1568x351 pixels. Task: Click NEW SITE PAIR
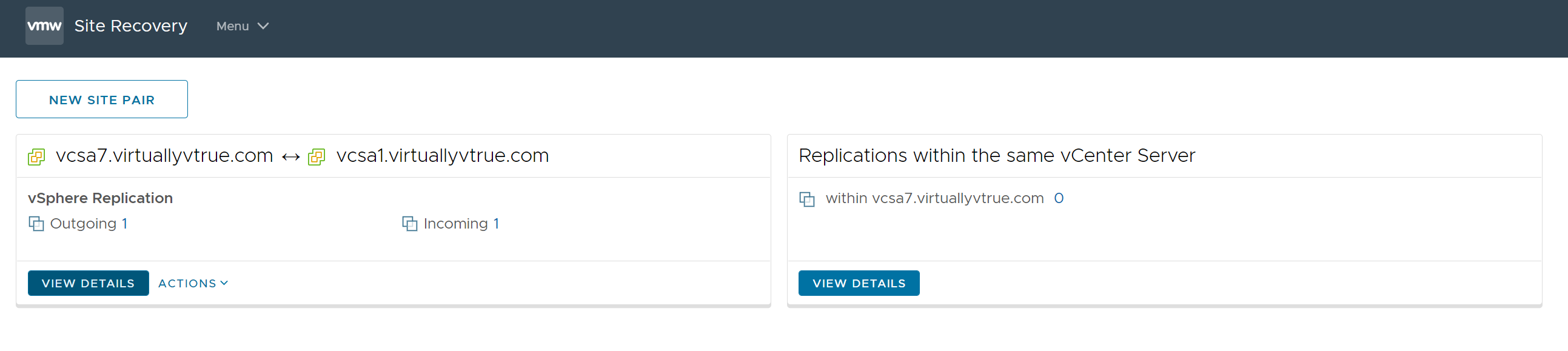(x=101, y=99)
